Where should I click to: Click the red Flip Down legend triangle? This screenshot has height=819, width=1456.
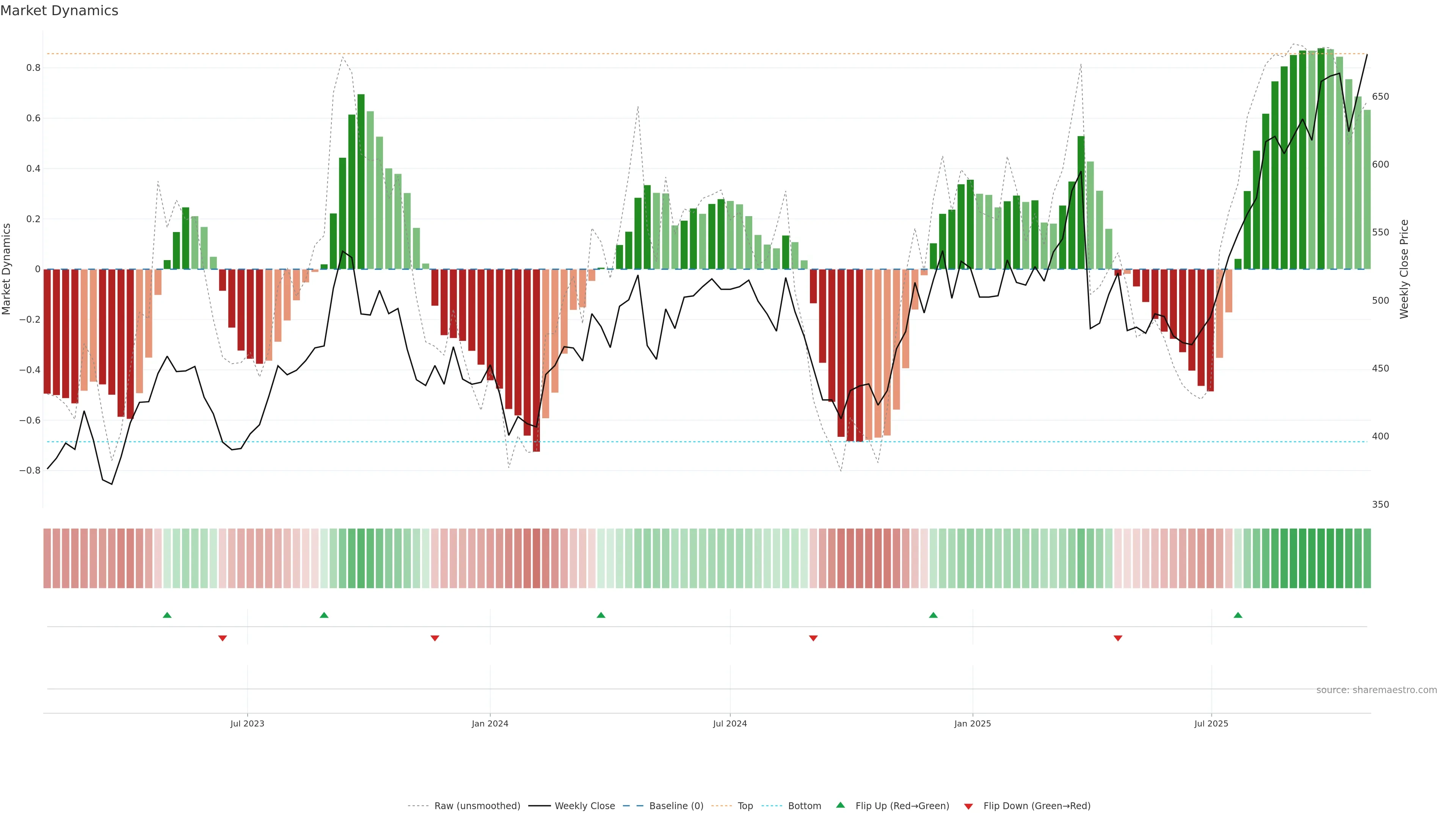pyautogui.click(x=968, y=806)
